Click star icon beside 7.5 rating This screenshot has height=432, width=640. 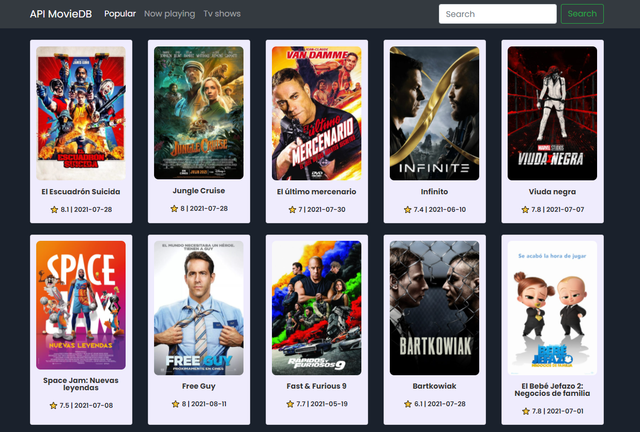click(53, 405)
